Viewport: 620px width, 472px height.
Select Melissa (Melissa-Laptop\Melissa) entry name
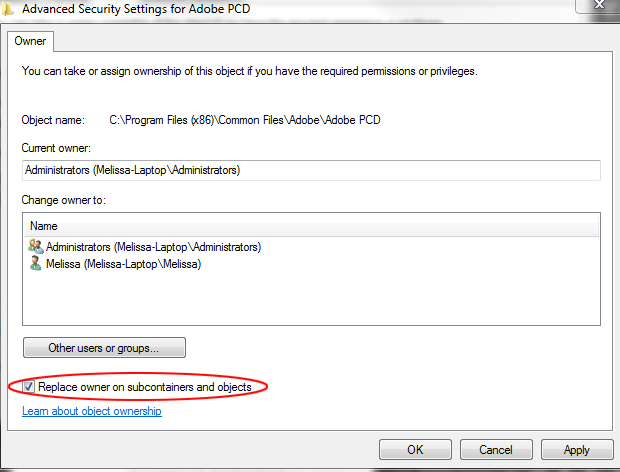pos(123,264)
